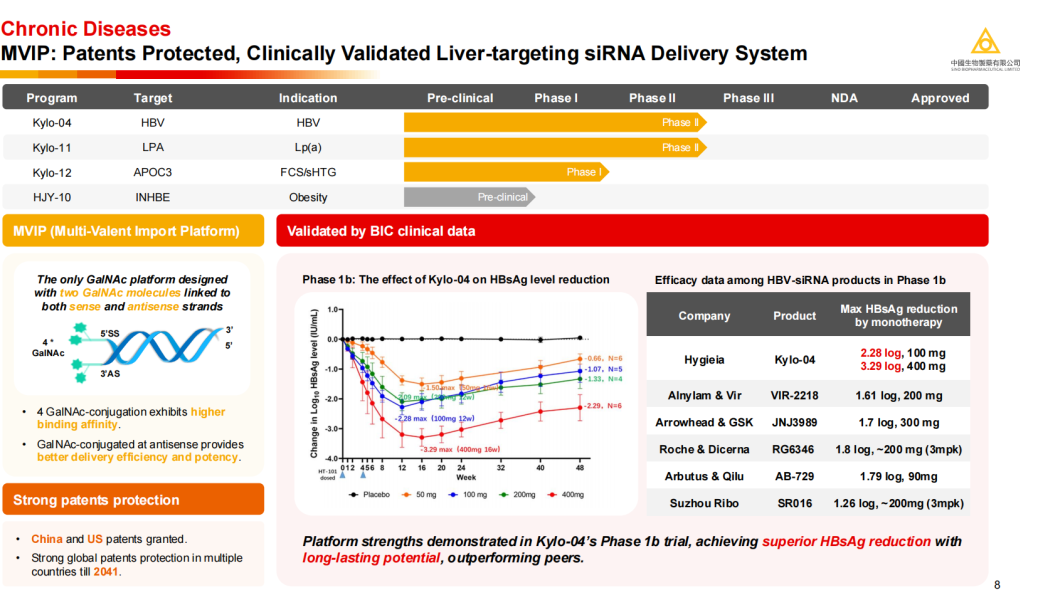Click the Phase III column header

click(748, 98)
